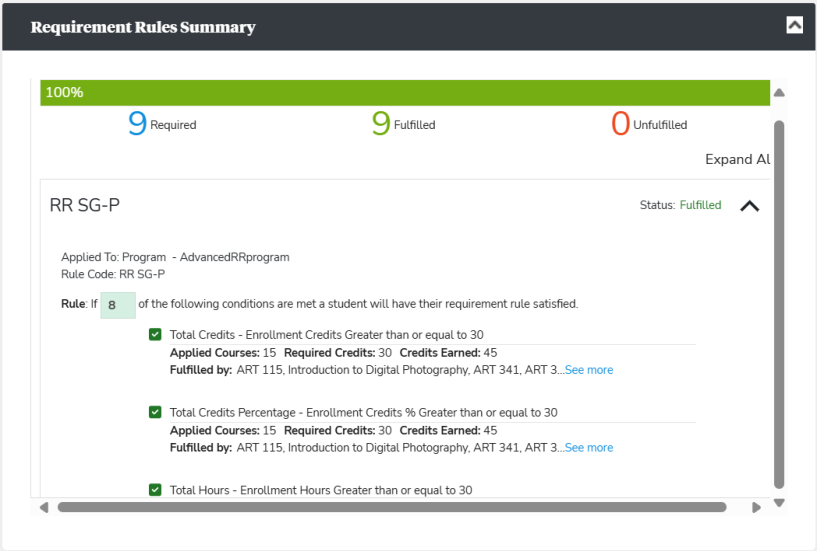
Task: Click the horizontal scrollbar right arrow
Action: click(x=756, y=507)
